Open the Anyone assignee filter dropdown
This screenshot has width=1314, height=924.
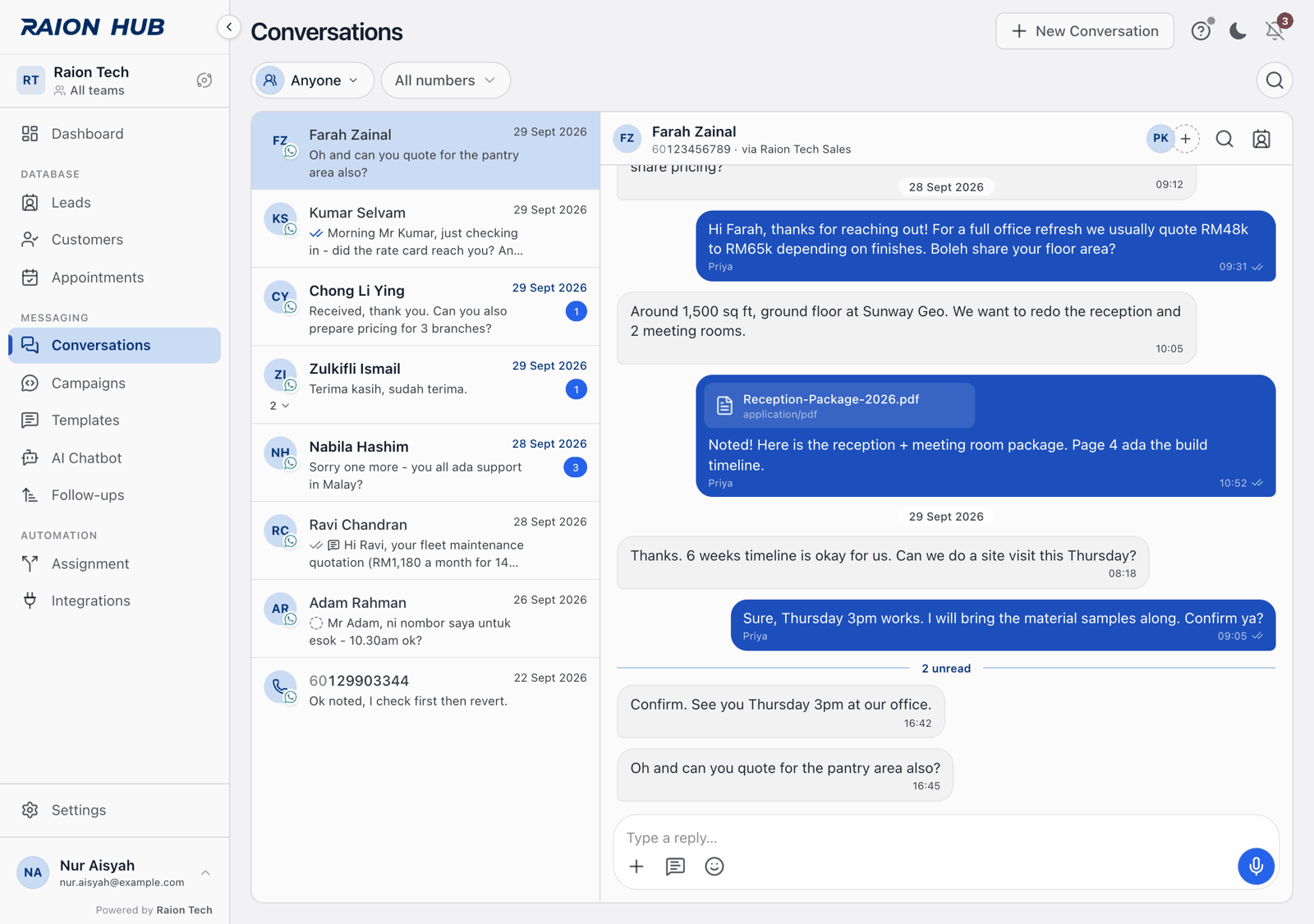312,80
